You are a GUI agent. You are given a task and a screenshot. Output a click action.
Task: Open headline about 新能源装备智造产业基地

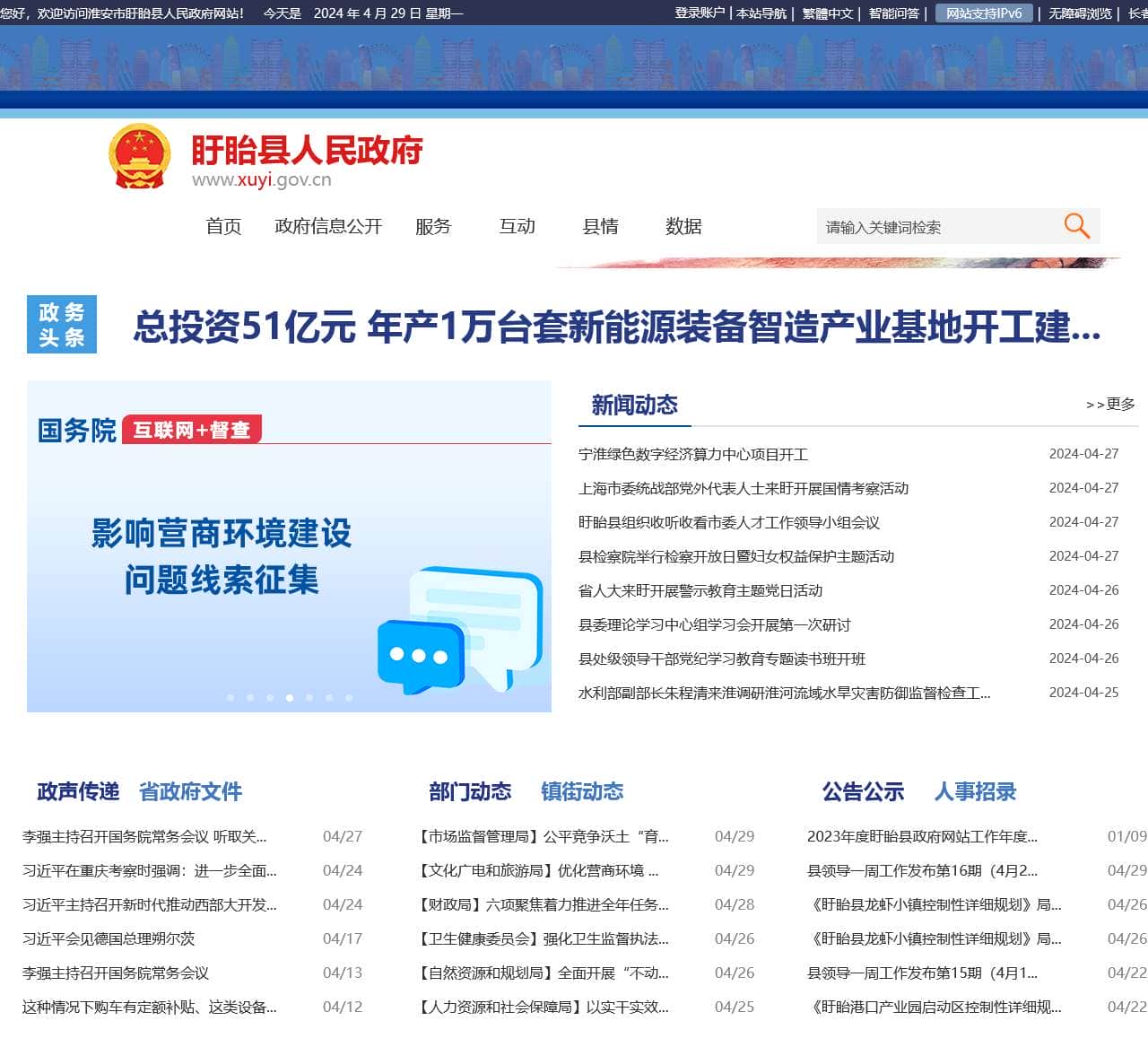coord(616,327)
